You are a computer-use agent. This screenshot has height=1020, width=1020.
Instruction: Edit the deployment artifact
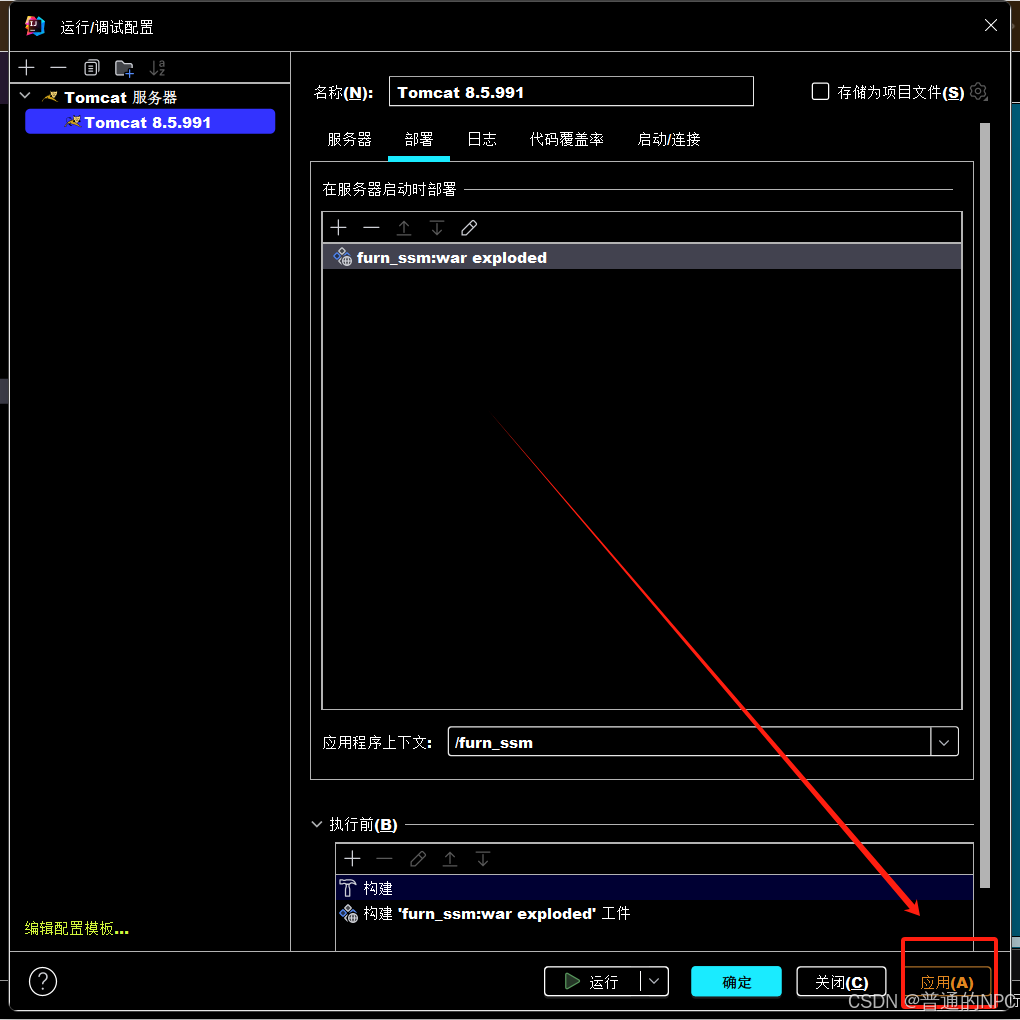[x=469, y=228]
